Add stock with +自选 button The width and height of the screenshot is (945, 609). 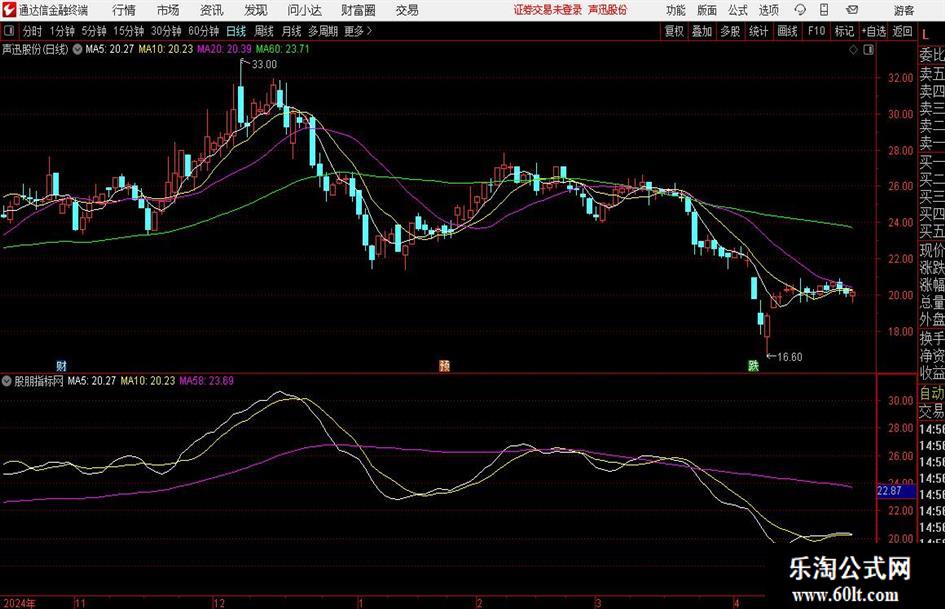[x=874, y=31]
